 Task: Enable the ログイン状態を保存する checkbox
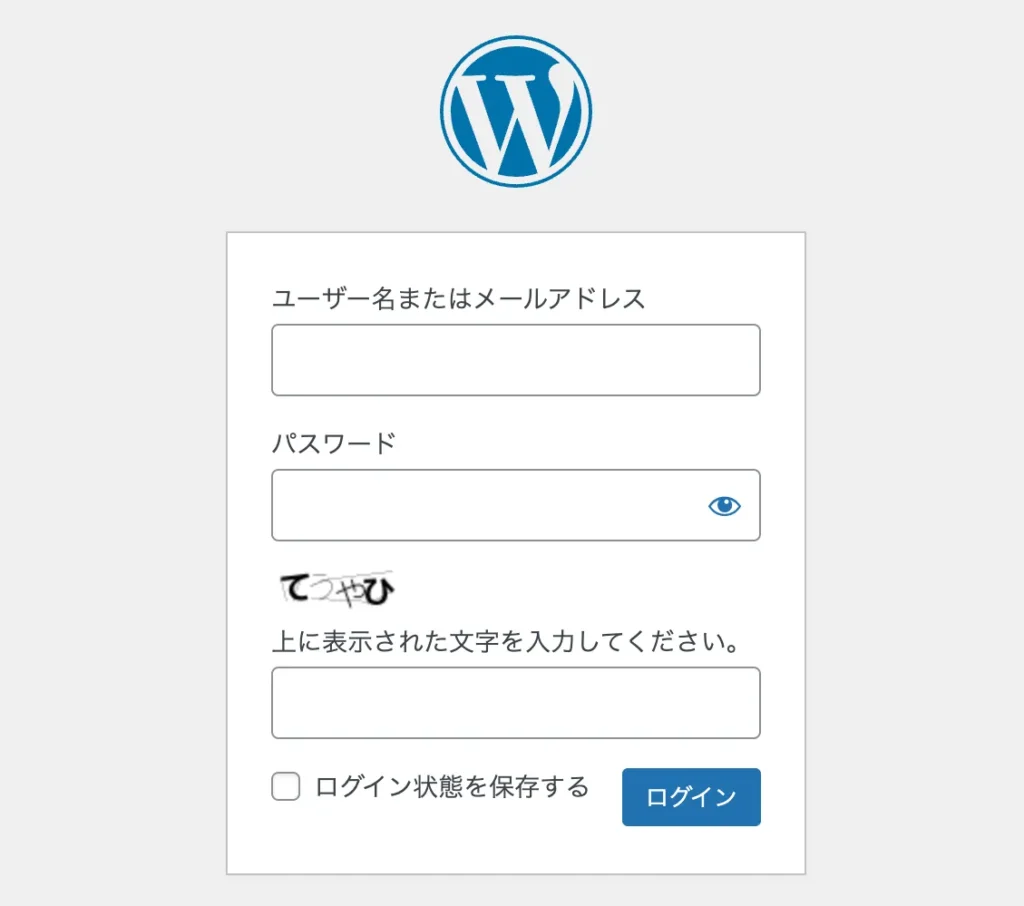coord(286,787)
